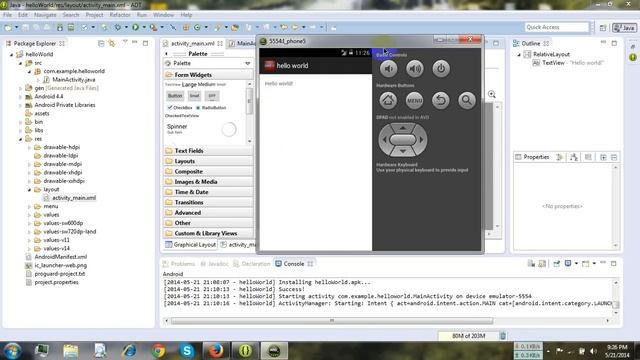Expand the Time & Date palette category
This screenshot has width=640, height=360.
[x=209, y=192]
